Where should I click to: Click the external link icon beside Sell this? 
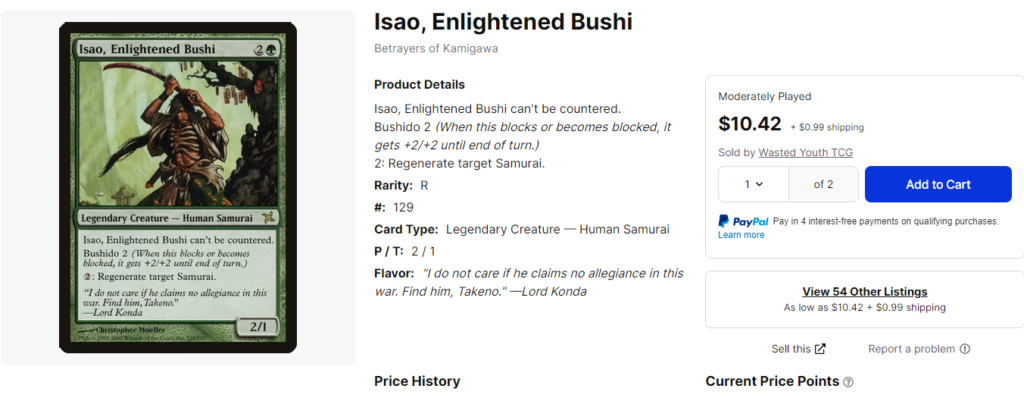coord(820,349)
